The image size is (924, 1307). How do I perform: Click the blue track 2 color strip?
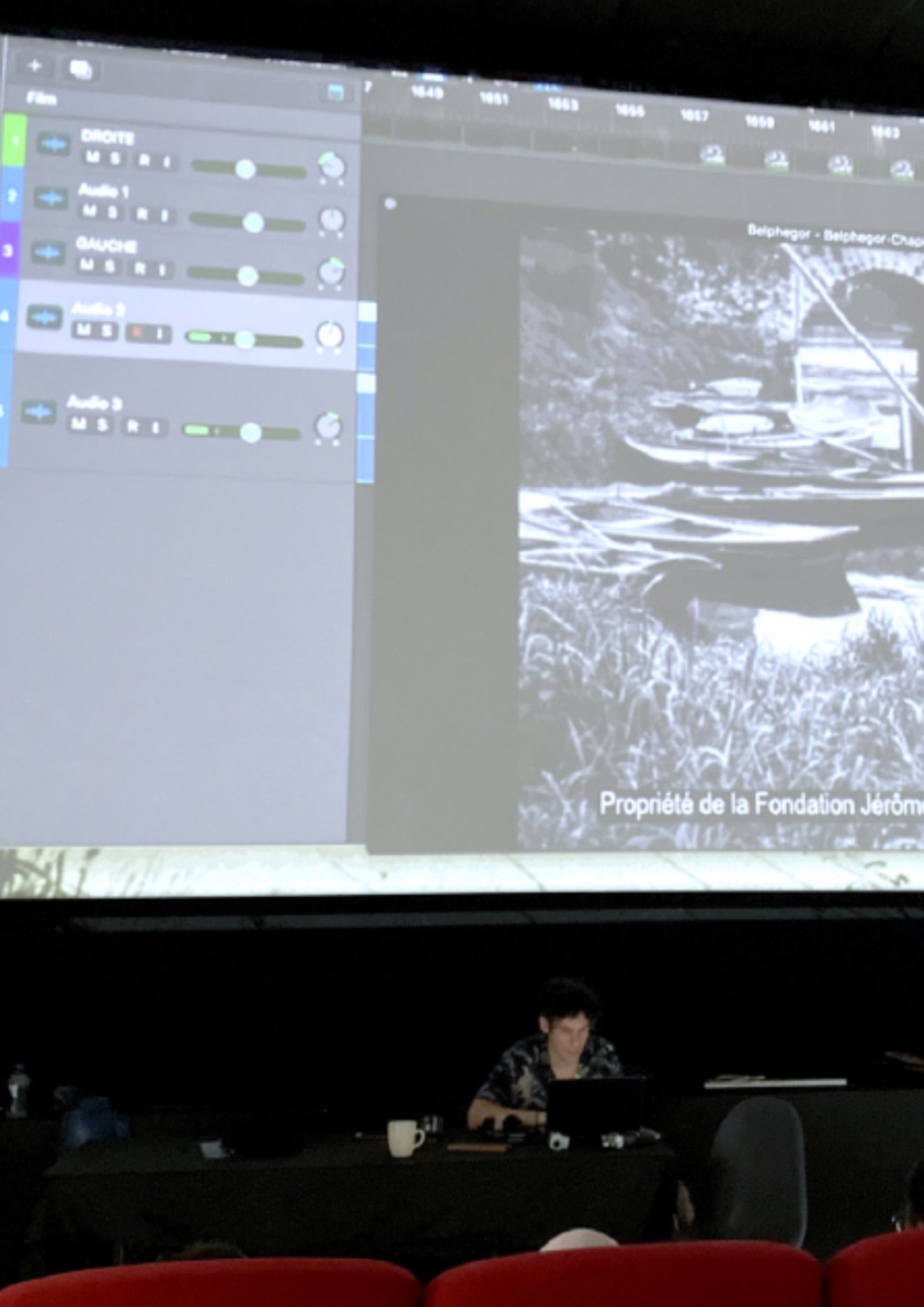tap(10, 195)
